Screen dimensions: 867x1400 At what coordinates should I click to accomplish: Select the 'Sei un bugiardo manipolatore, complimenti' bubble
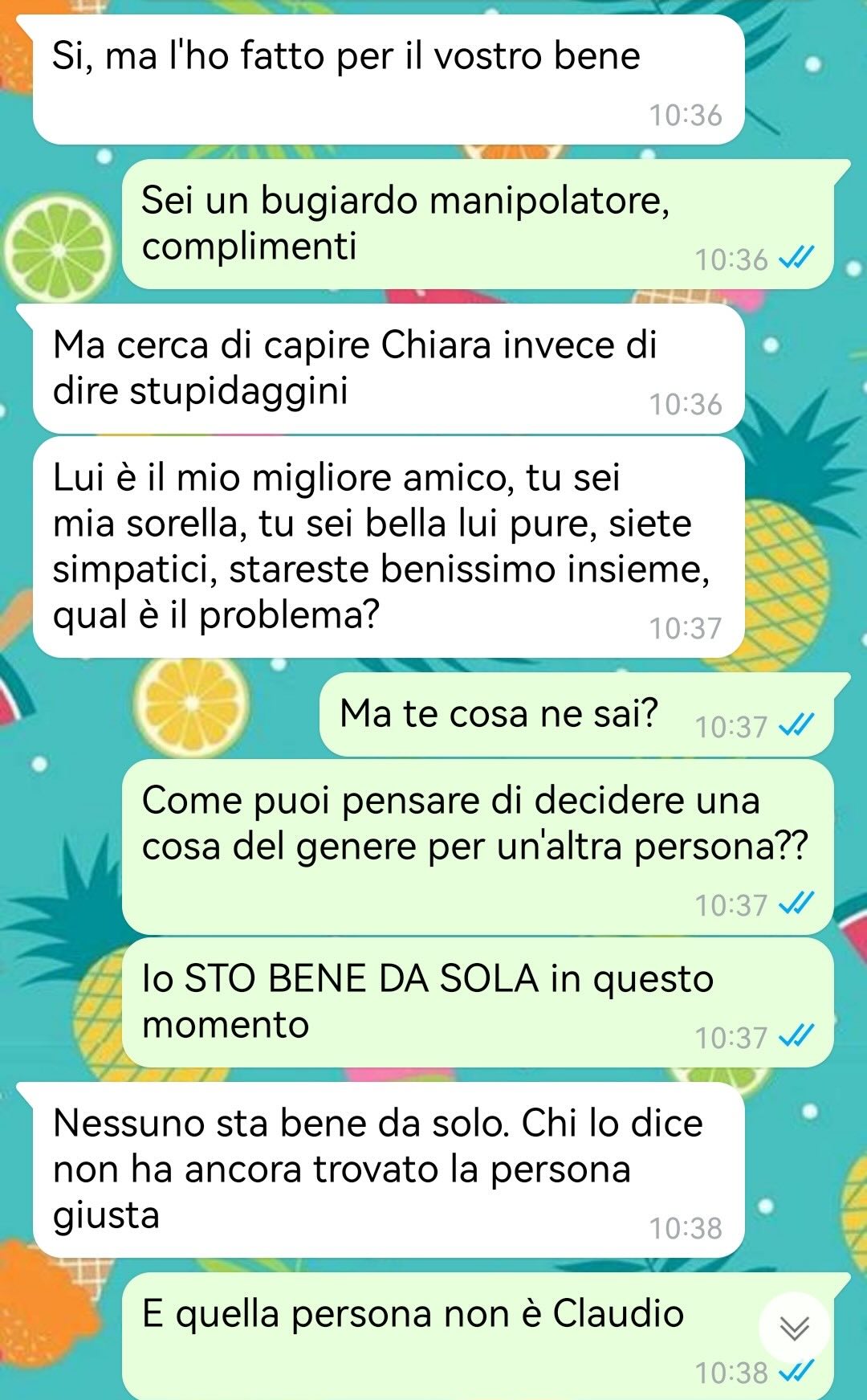coord(478,224)
